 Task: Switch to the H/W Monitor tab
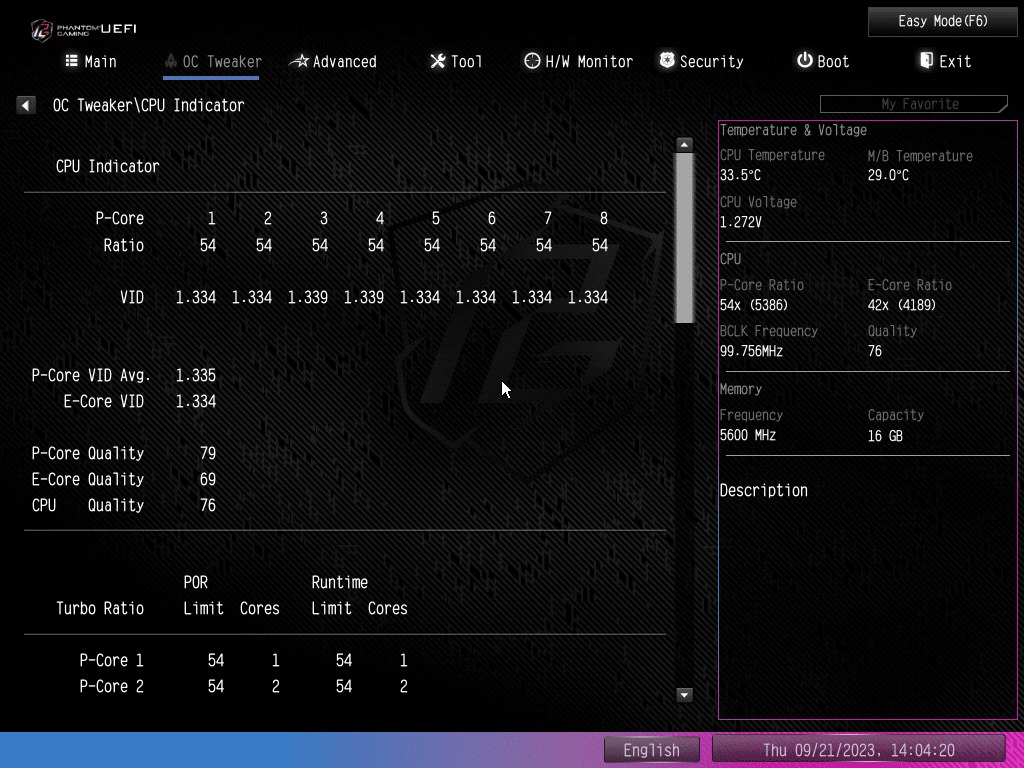(x=588, y=62)
